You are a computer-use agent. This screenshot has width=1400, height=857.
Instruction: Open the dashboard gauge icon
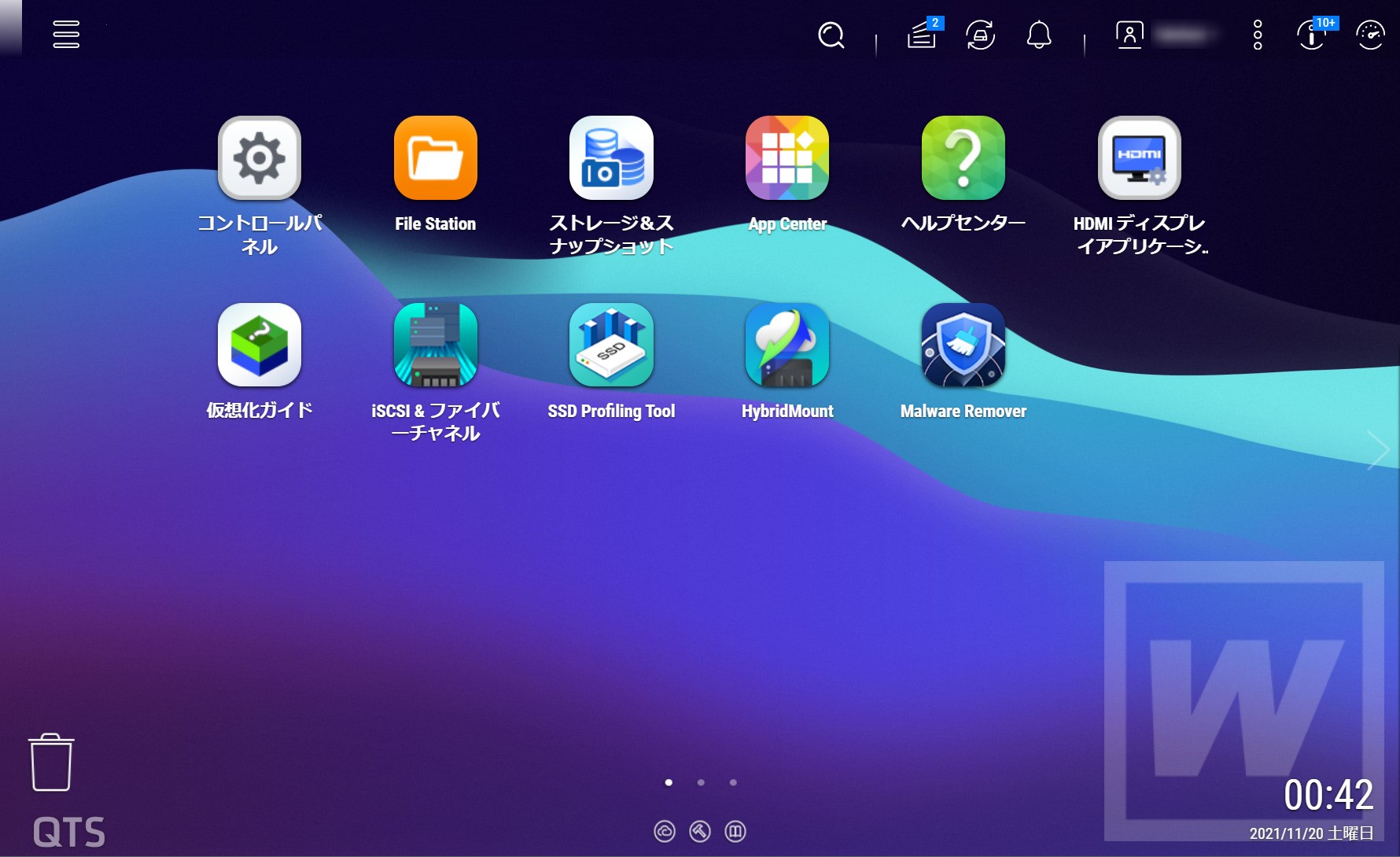(1370, 35)
